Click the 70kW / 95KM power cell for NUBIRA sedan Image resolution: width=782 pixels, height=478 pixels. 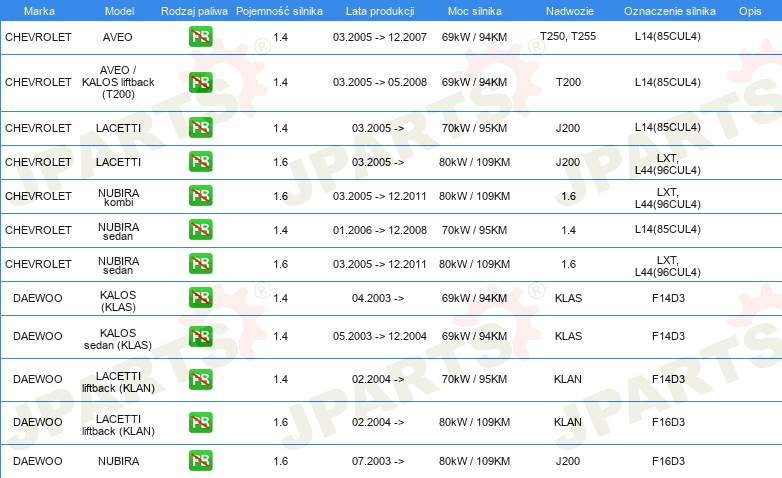(x=474, y=230)
